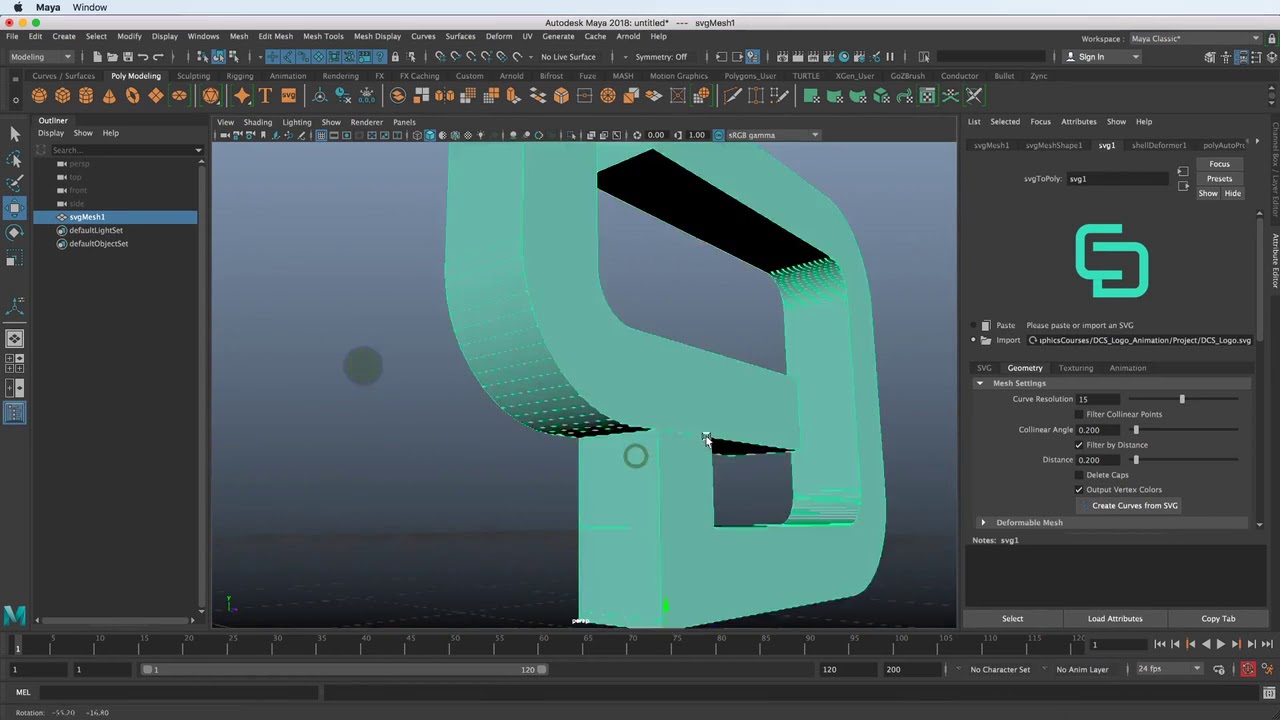Click the Redo arrow in status line
The image size is (1280, 720).
click(x=158, y=57)
